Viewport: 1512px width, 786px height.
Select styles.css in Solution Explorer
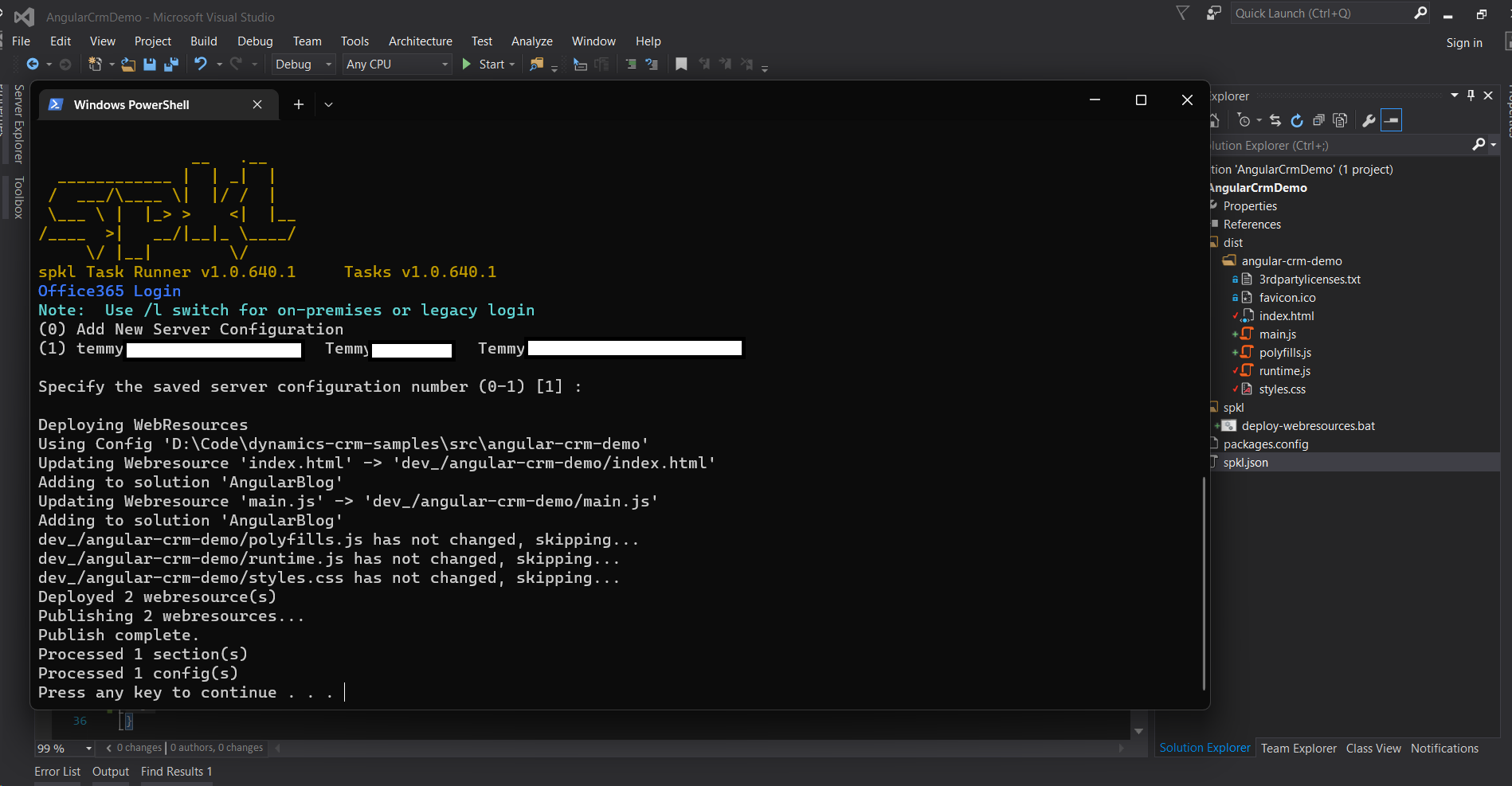point(1282,389)
